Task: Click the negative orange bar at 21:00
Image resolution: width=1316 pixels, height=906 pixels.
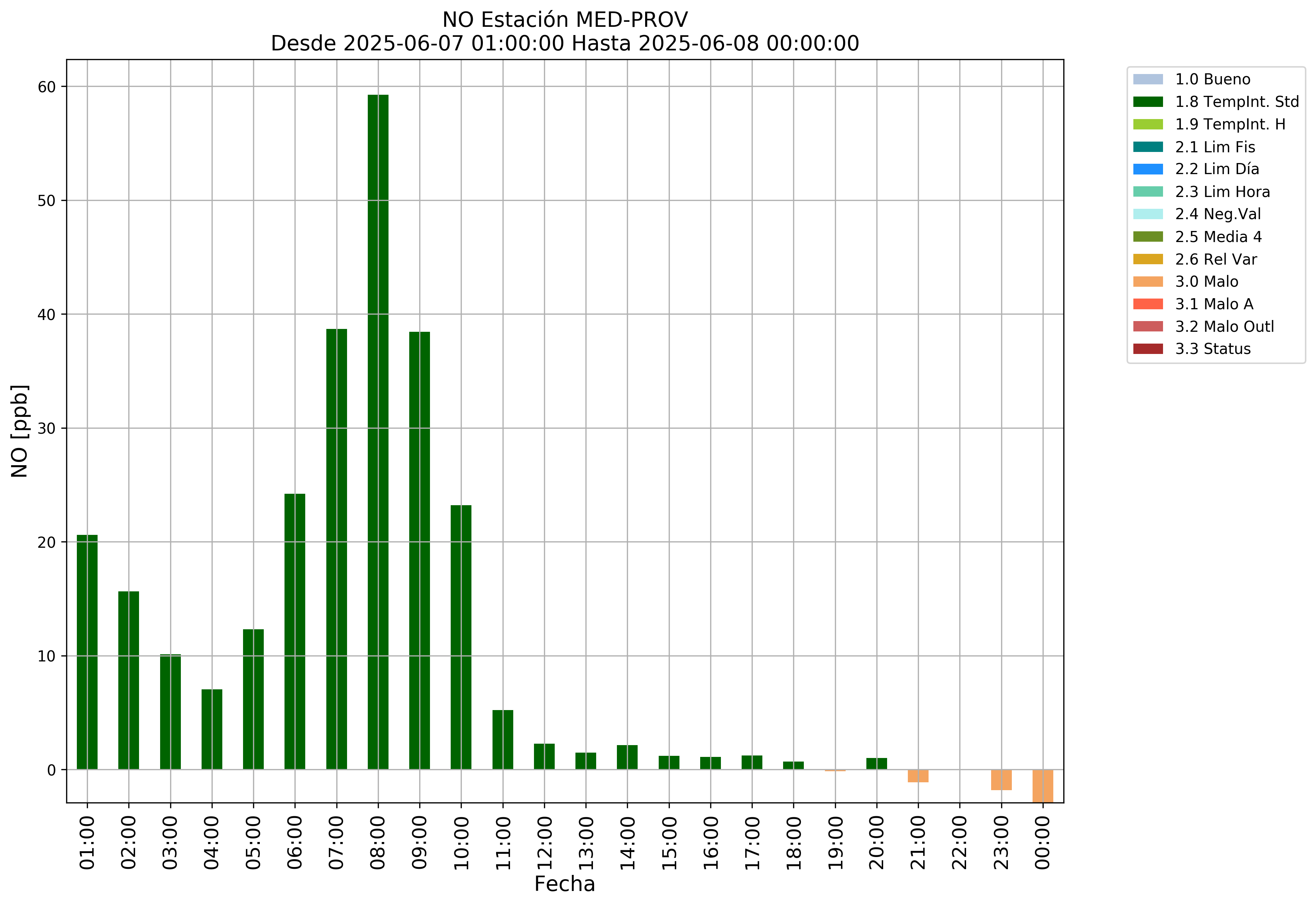Action: [x=917, y=776]
